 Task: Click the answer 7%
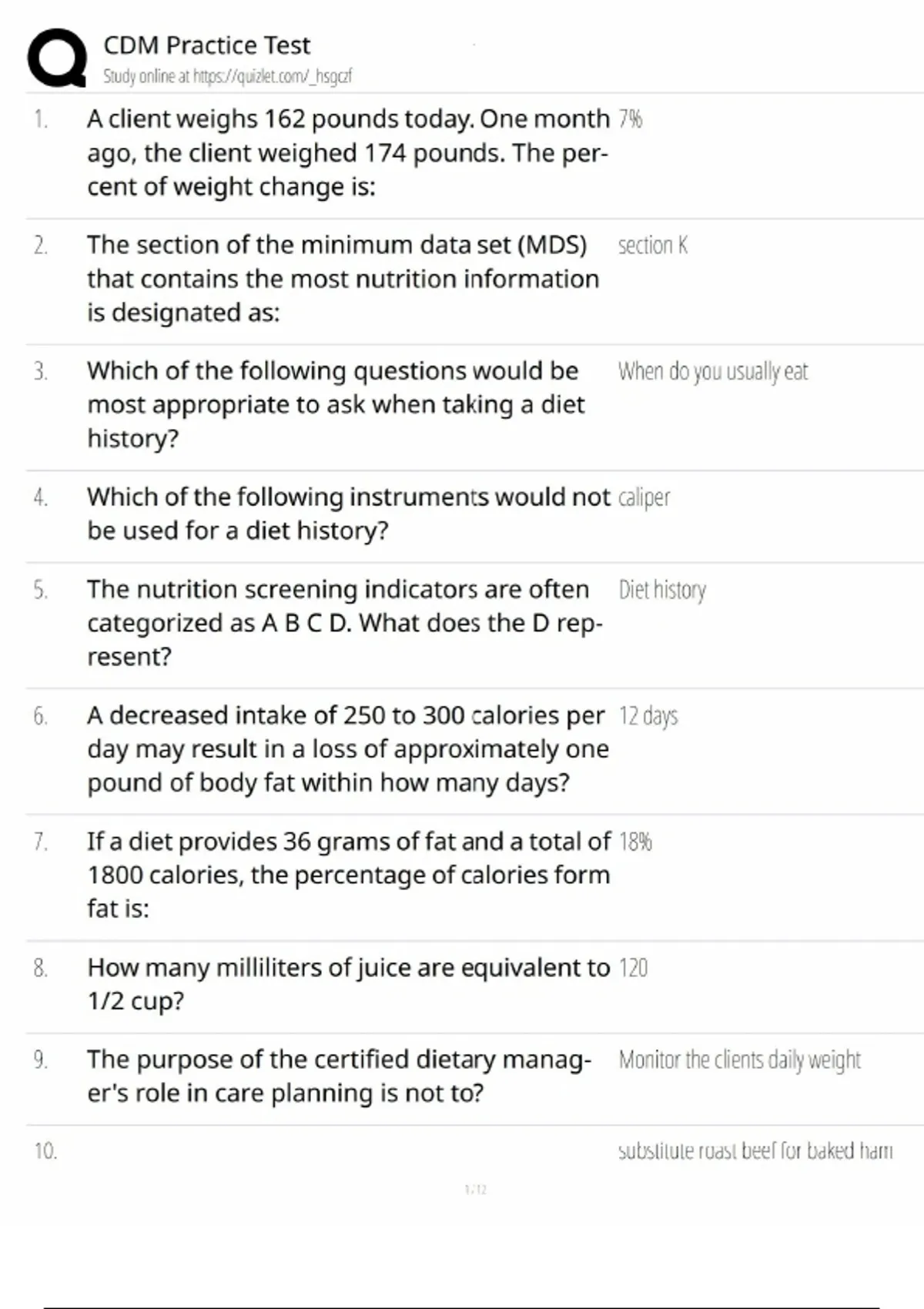pyautogui.click(x=630, y=119)
